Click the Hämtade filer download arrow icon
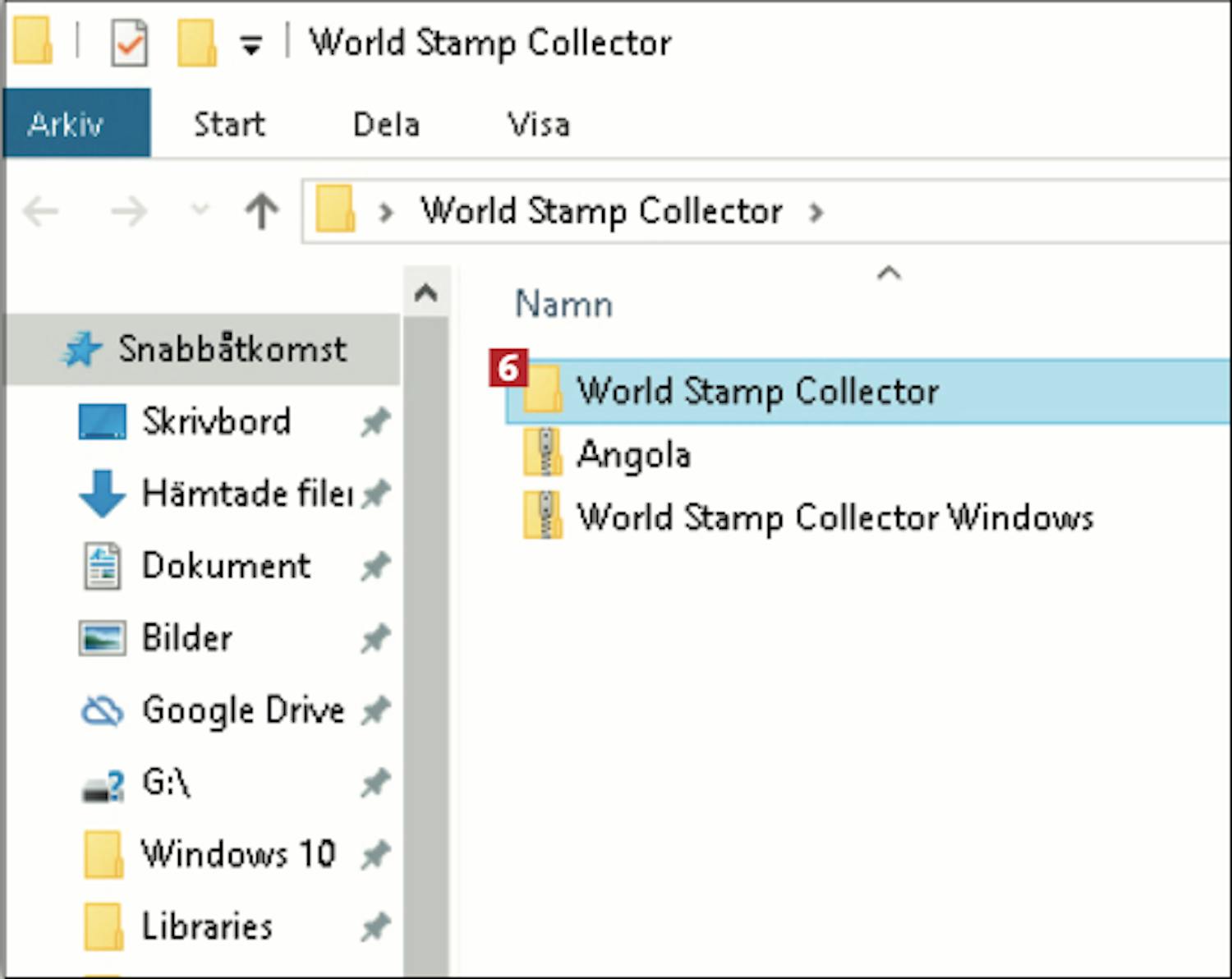1232x979 pixels. pos(102,493)
